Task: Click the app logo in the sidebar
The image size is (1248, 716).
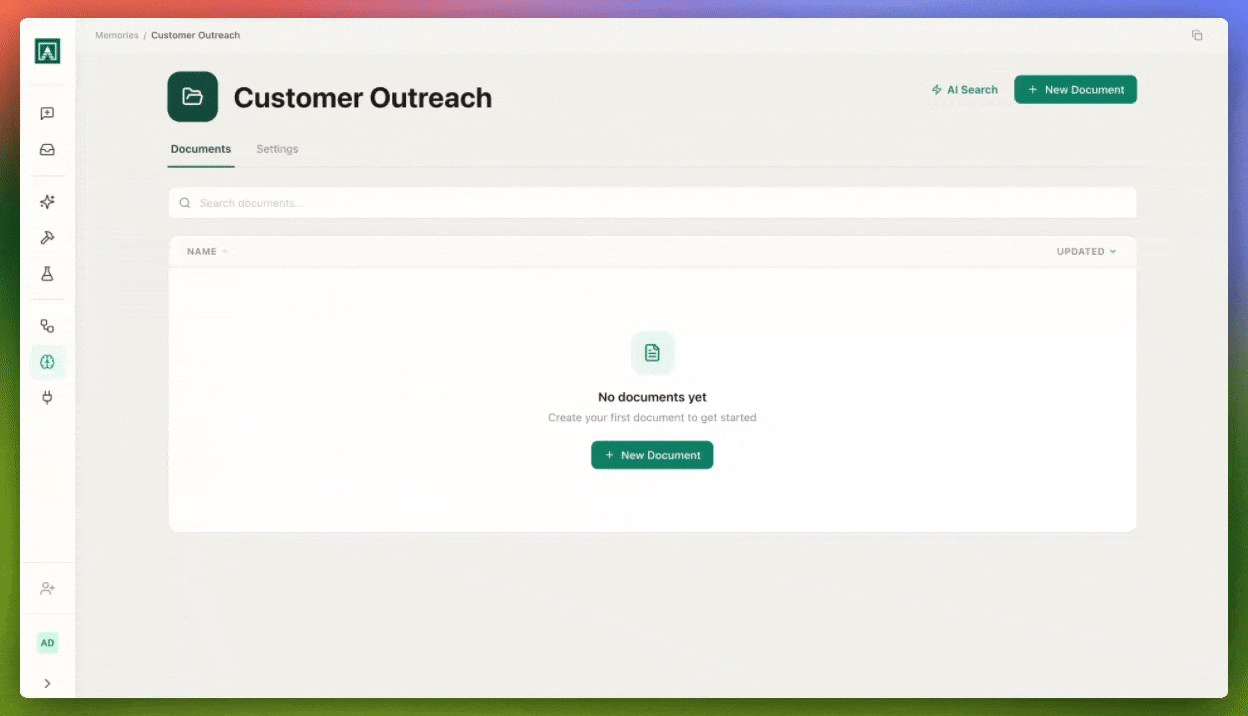Action: 47,51
